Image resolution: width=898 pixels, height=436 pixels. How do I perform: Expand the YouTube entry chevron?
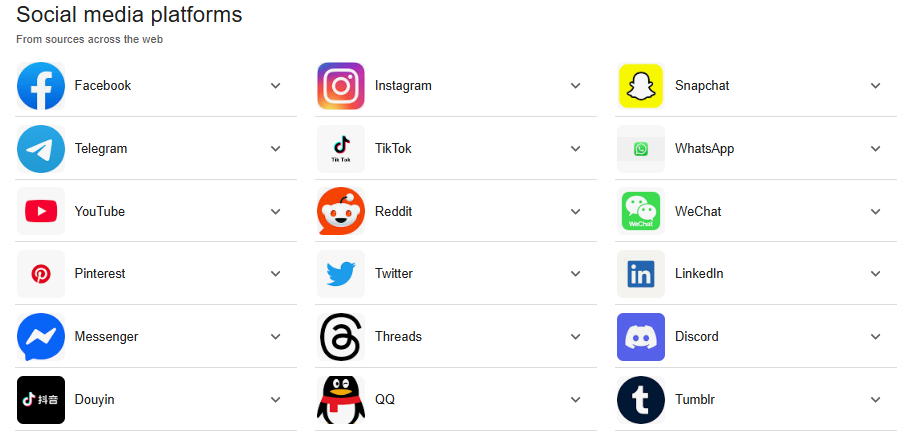[275, 211]
